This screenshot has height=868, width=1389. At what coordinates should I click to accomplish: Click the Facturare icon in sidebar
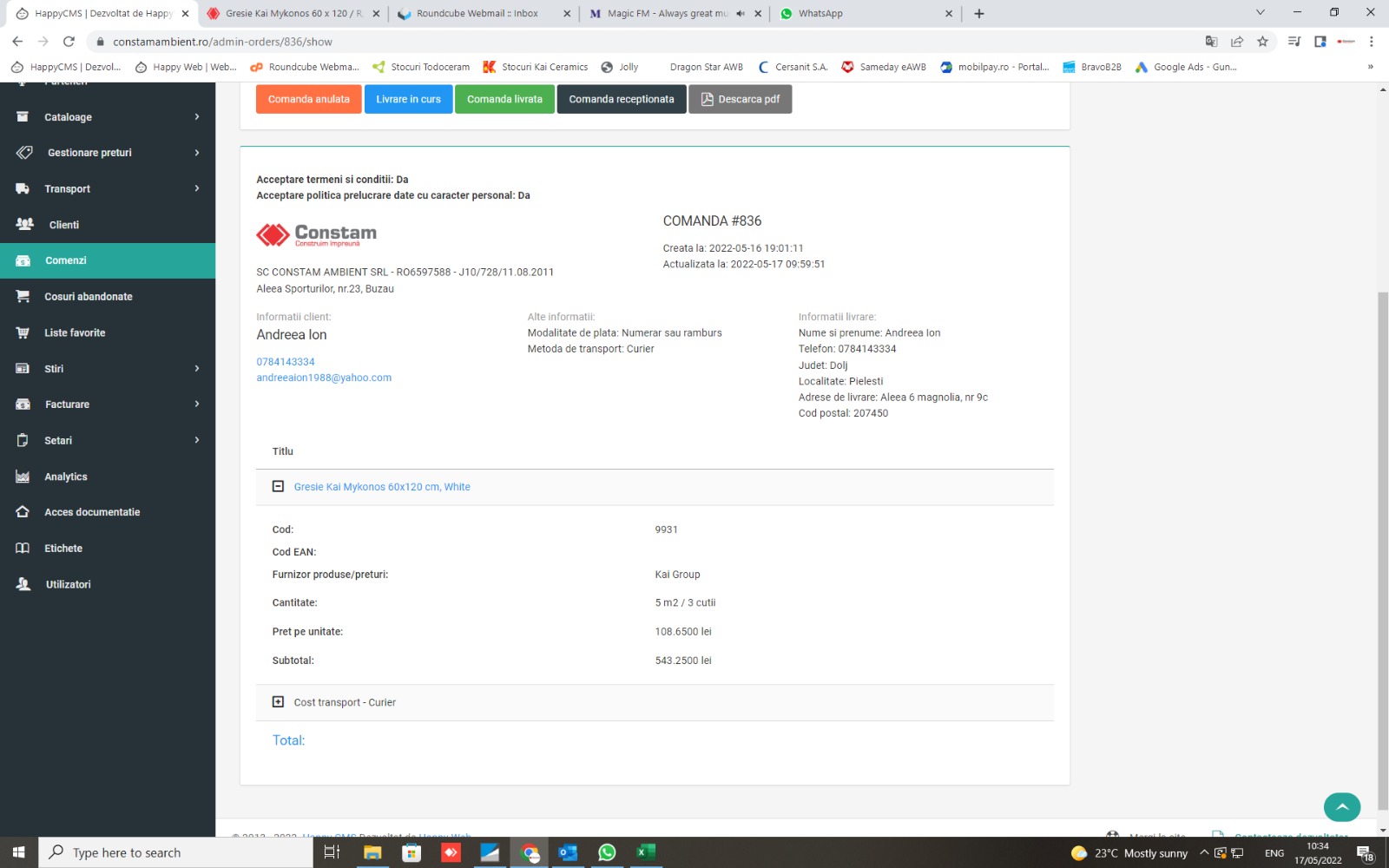pos(23,404)
